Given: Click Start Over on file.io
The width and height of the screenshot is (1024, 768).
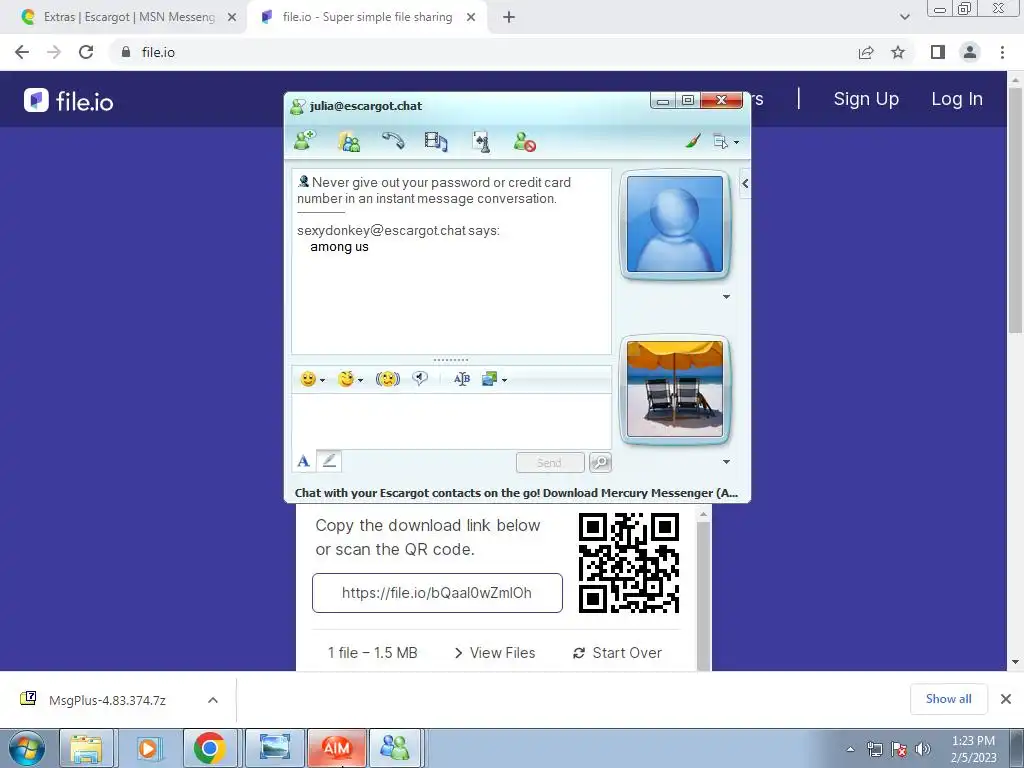Looking at the screenshot, I should [x=617, y=652].
